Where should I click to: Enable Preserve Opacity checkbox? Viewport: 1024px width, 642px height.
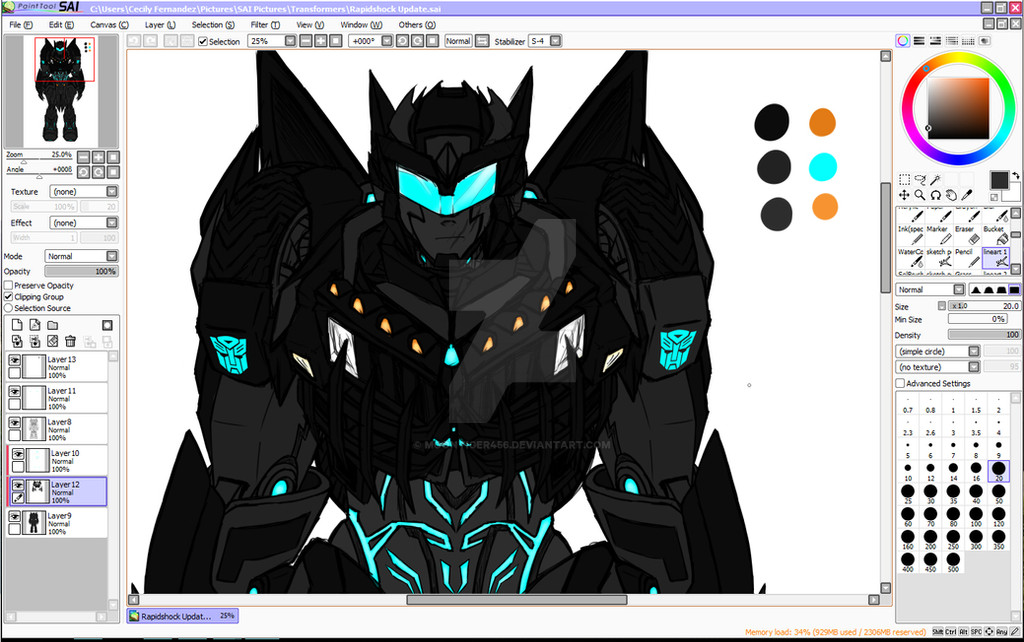pyautogui.click(x=8, y=285)
